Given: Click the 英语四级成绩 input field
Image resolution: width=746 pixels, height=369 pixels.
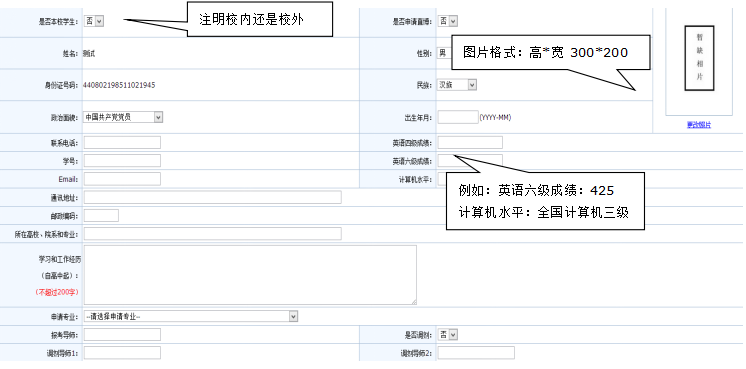Looking at the screenshot, I should (x=470, y=142).
